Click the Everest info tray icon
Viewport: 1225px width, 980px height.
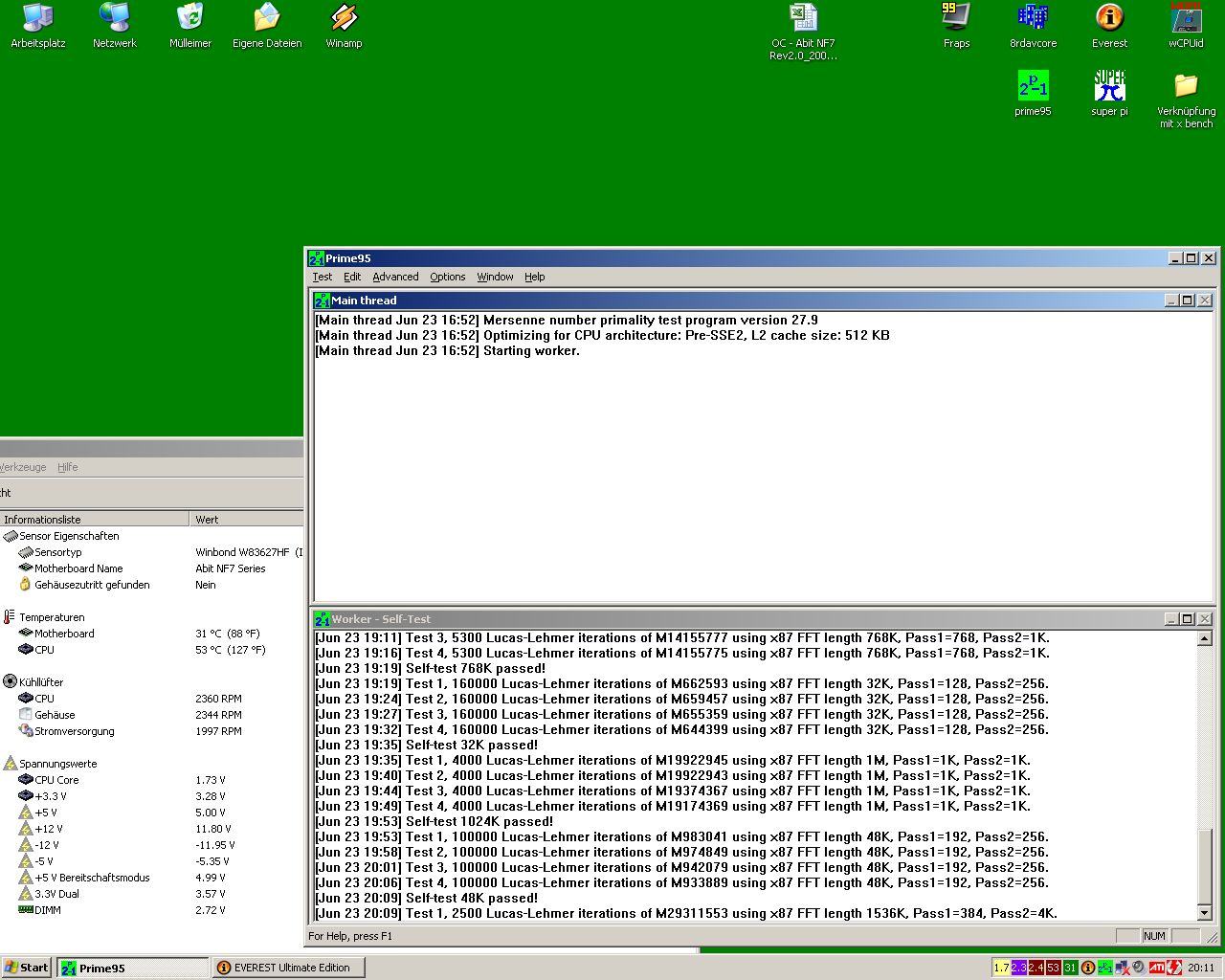coord(1087,968)
